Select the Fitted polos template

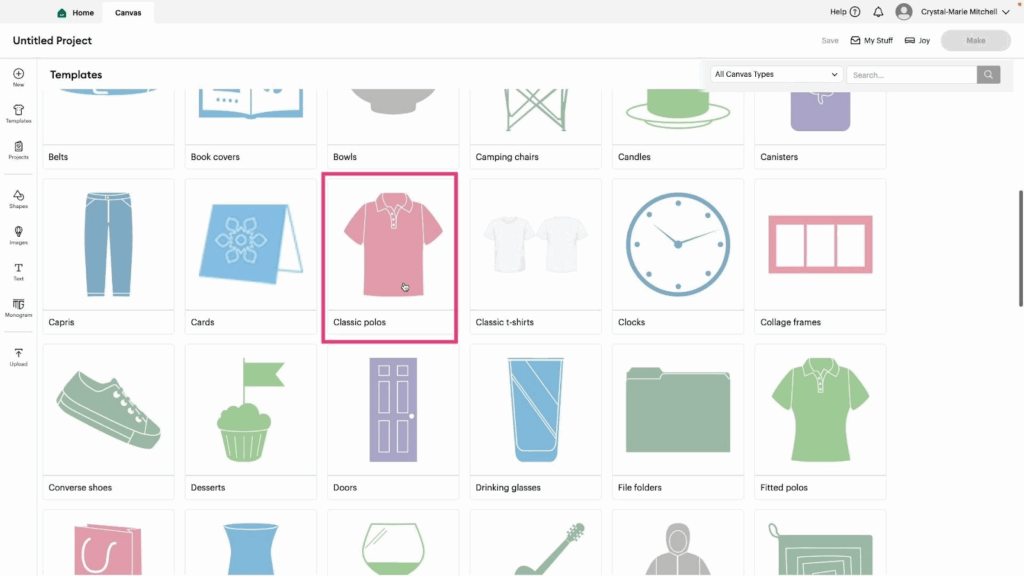pyautogui.click(x=820, y=422)
